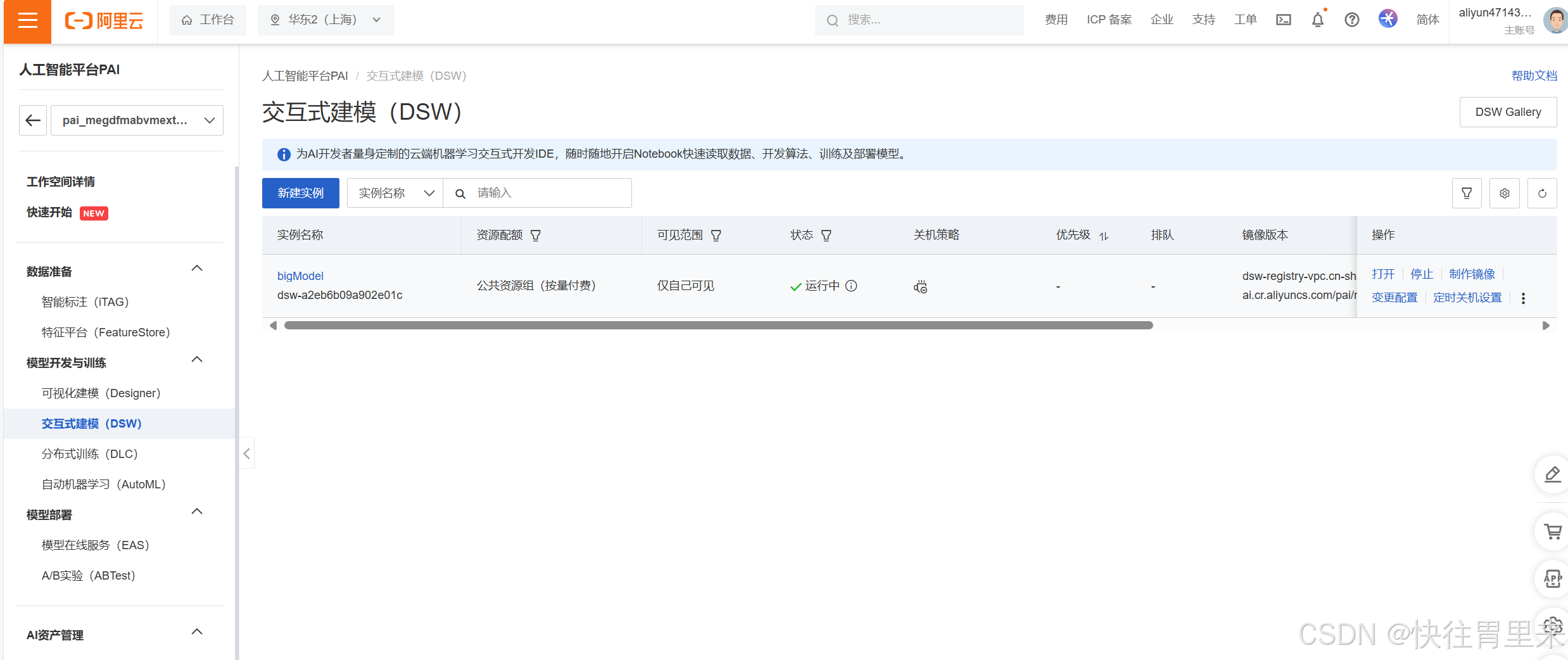Expand the 华东2（上海）region selector
The width and height of the screenshot is (1568, 660).
tap(326, 20)
